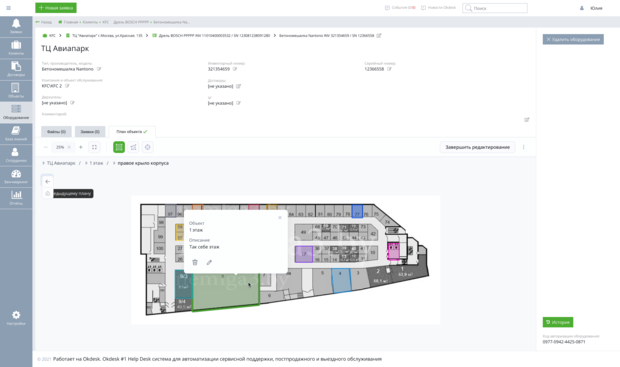Screen dimensions: 620x367
Task: Click the back arrow to previous plan
Action: pos(47,182)
